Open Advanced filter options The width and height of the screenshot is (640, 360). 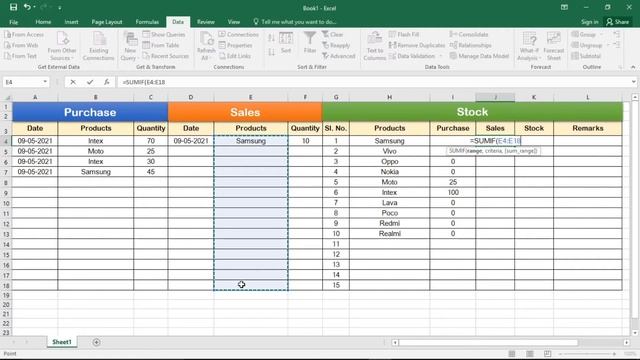coord(338,56)
